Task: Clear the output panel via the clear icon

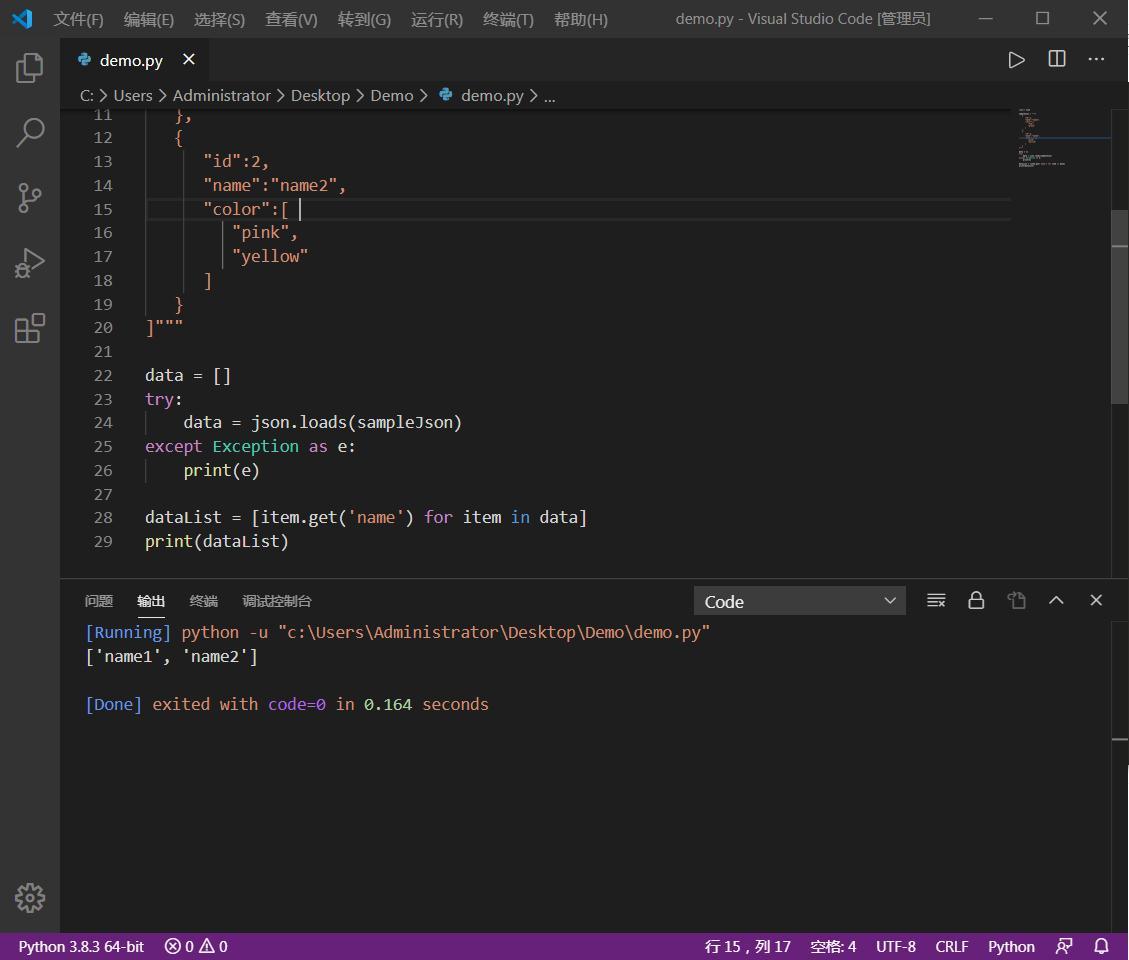Action: tap(936, 600)
